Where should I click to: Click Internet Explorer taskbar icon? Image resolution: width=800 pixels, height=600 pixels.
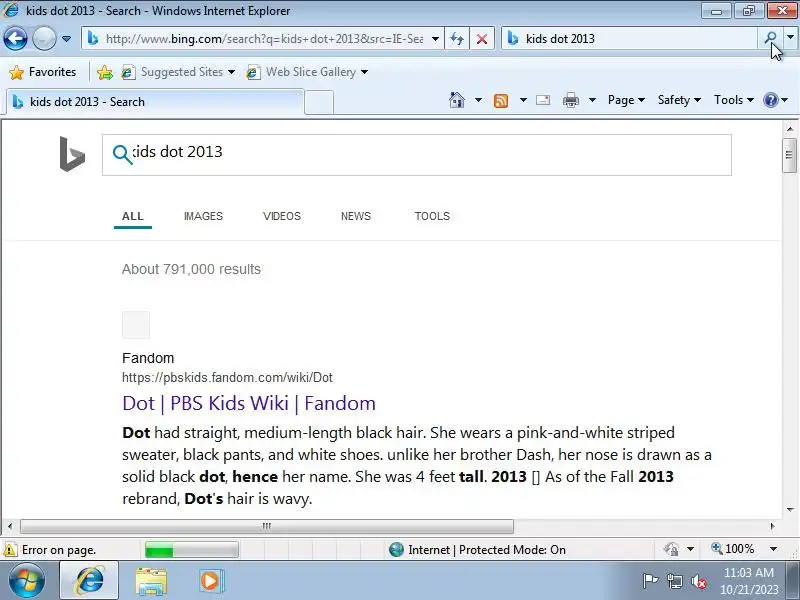pyautogui.click(x=90, y=581)
